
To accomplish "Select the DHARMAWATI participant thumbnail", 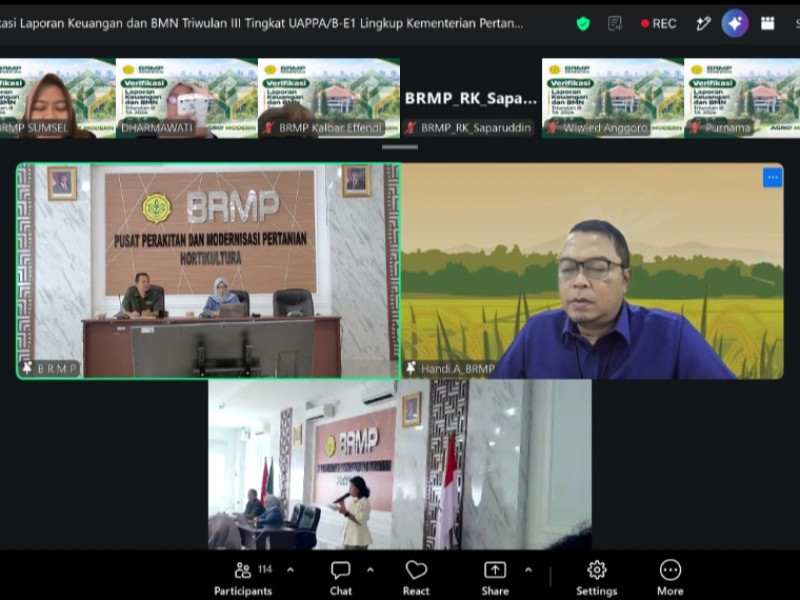I will click(x=187, y=98).
